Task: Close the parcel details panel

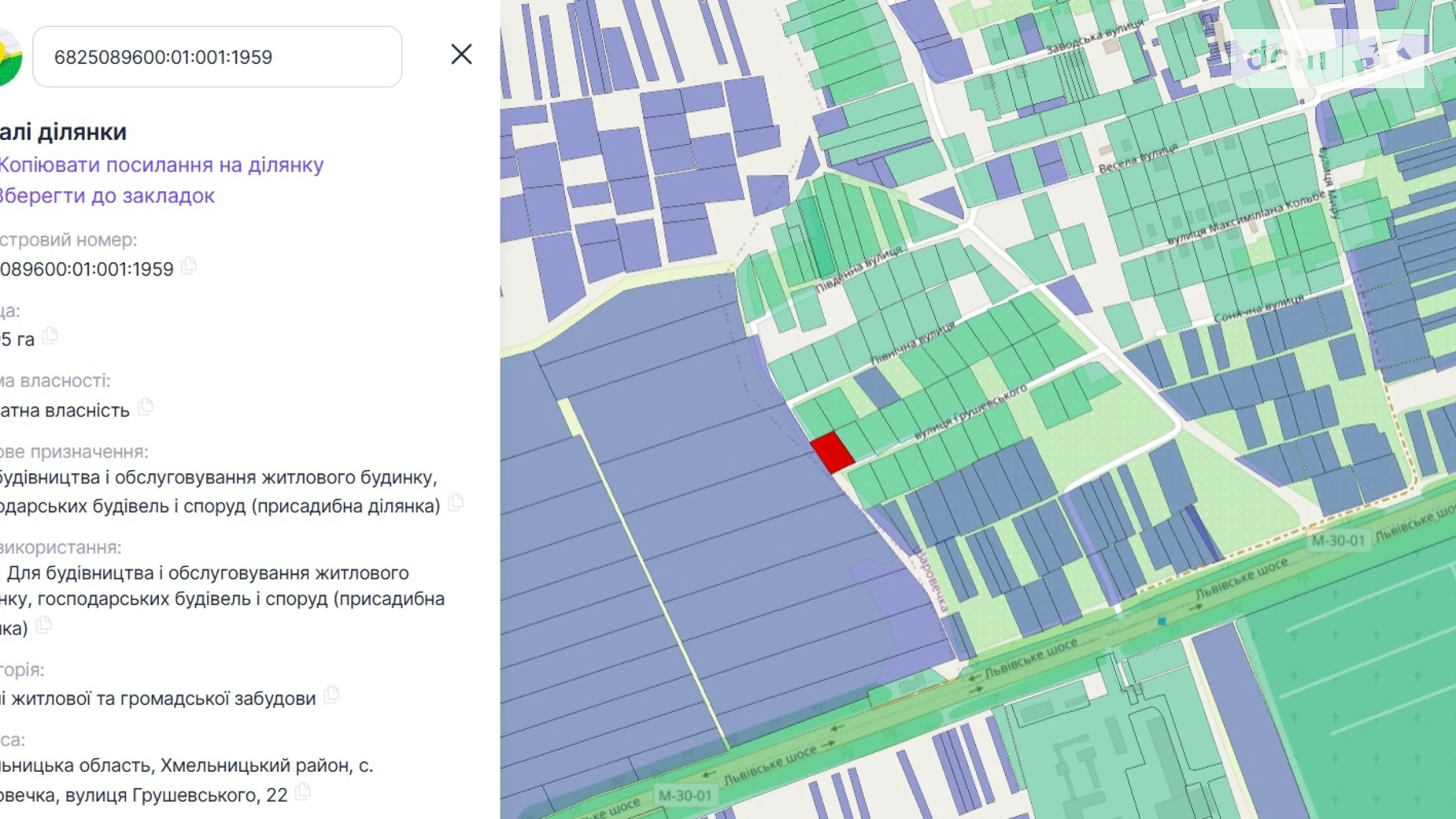Action: pyautogui.click(x=461, y=54)
